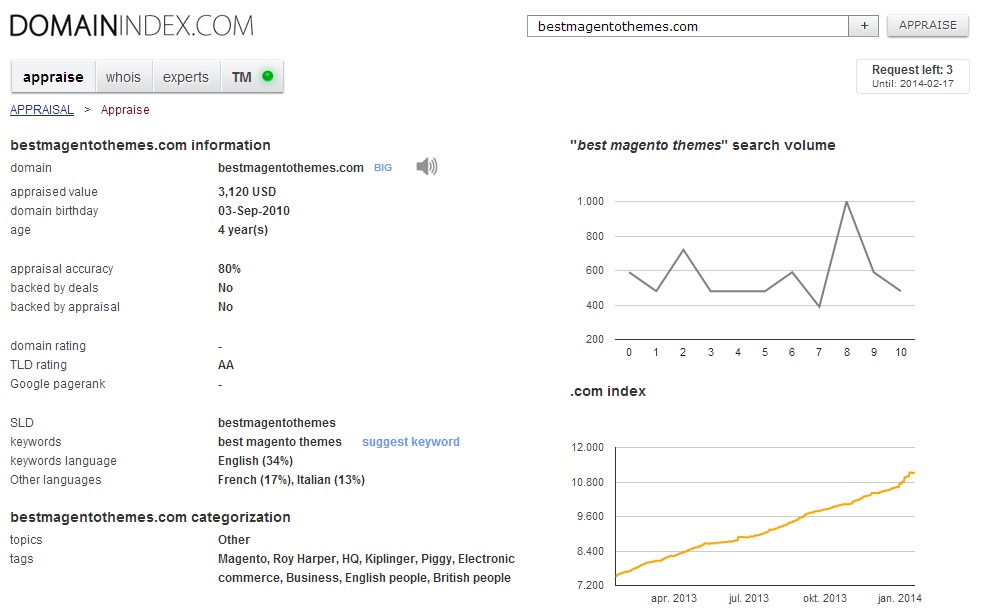The image size is (981, 609).
Task: Click the 'backed by deals' label
Action: 54,288
